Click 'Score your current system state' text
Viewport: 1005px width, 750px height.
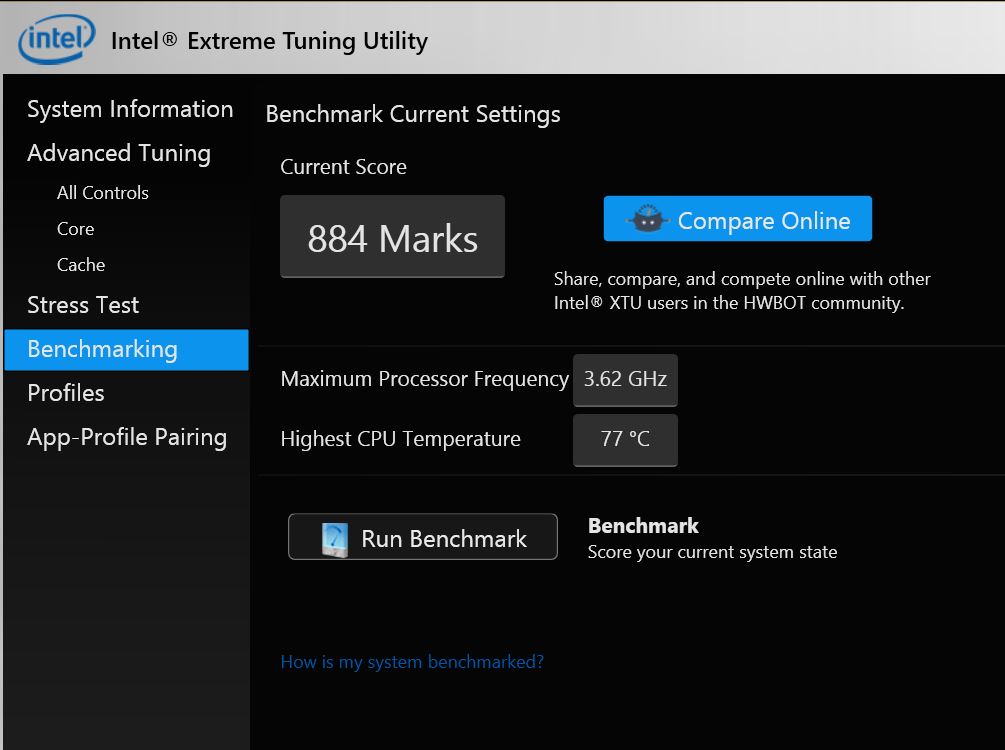pyautogui.click(x=712, y=552)
